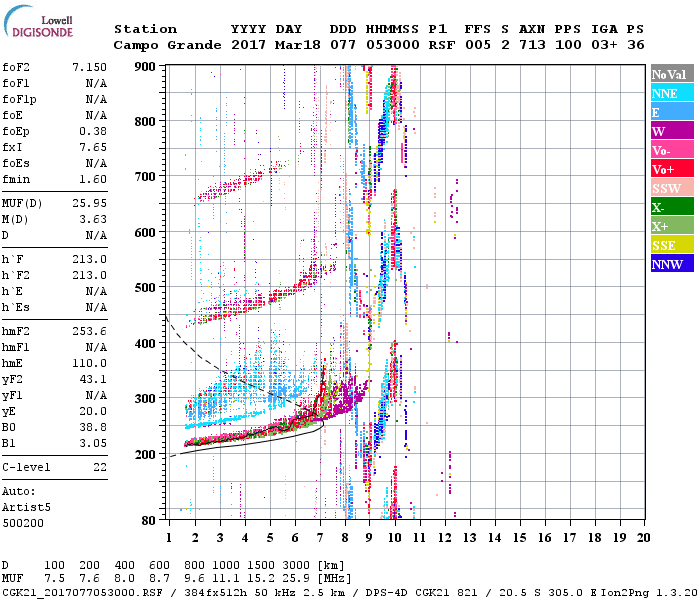Click the yF2 value 43.1
700x600 pixels.
pos(93,379)
